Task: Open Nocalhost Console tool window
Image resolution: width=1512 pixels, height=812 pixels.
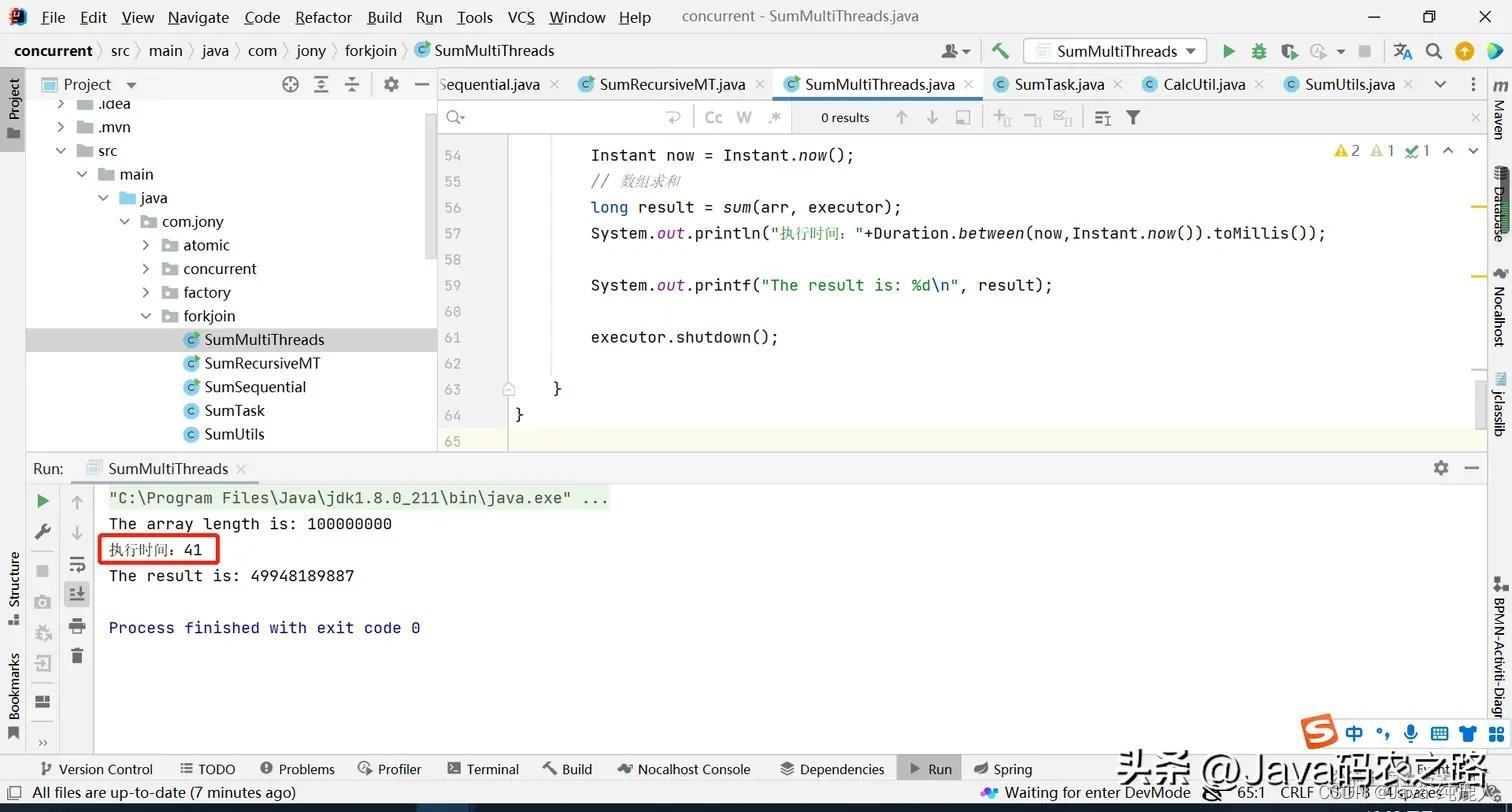Action: point(684,769)
